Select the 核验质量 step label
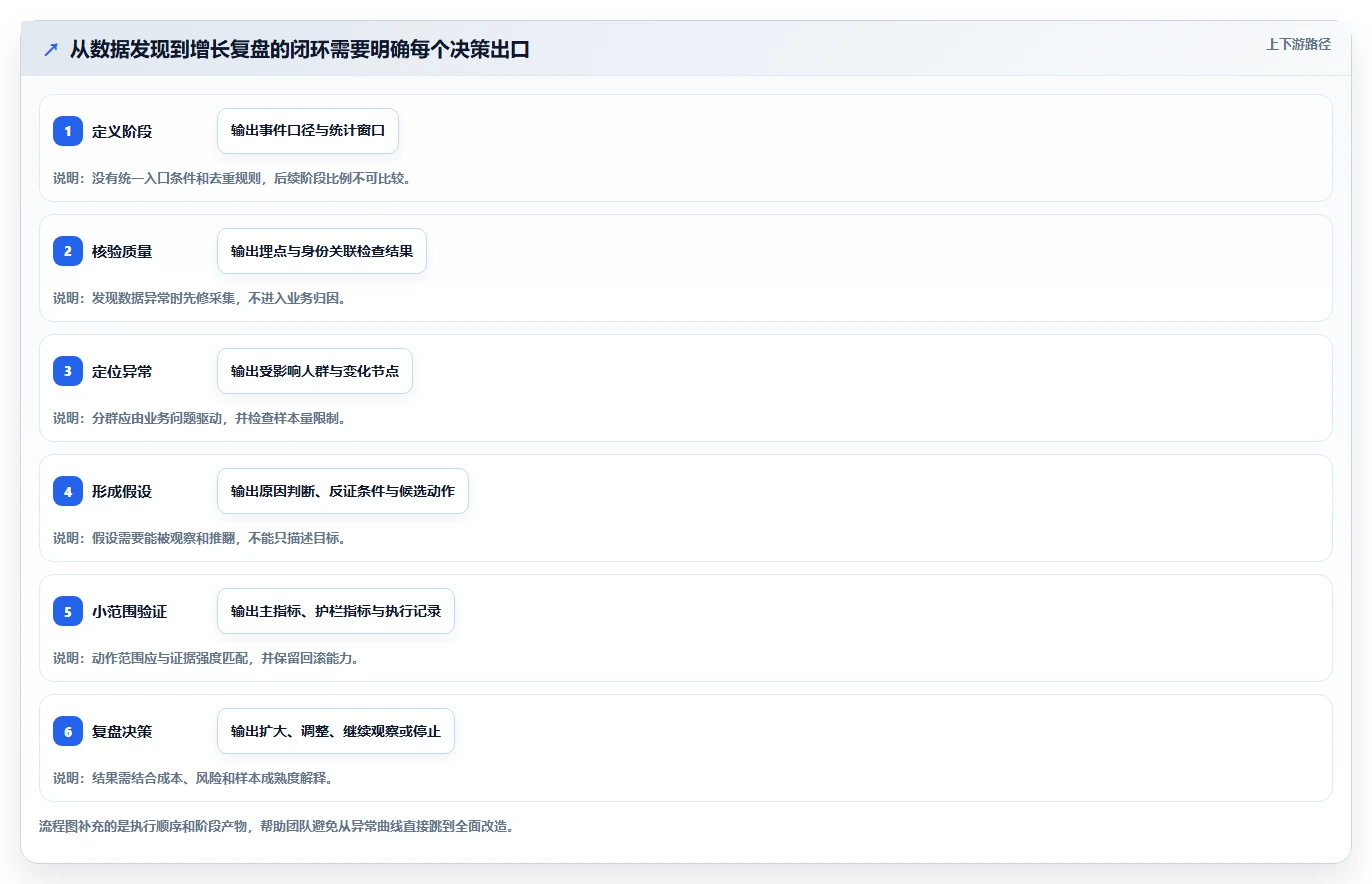The width and height of the screenshot is (1372, 884). pyautogui.click(x=122, y=251)
